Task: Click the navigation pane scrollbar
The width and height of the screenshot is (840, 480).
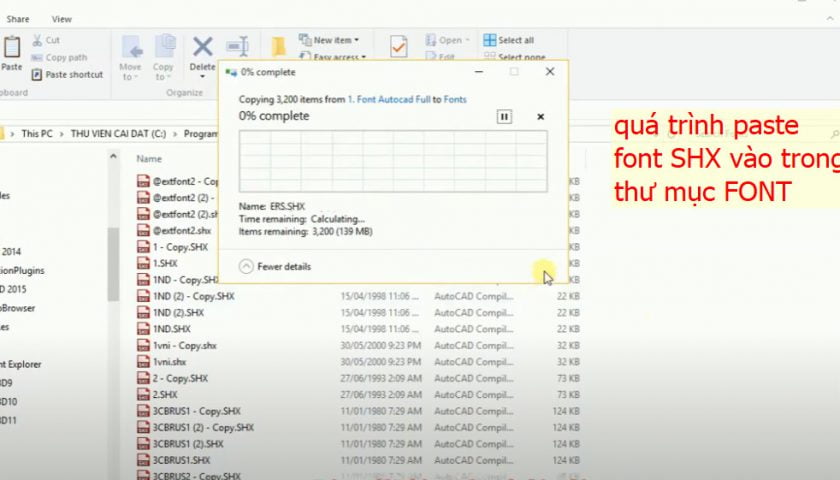Action: [113, 264]
